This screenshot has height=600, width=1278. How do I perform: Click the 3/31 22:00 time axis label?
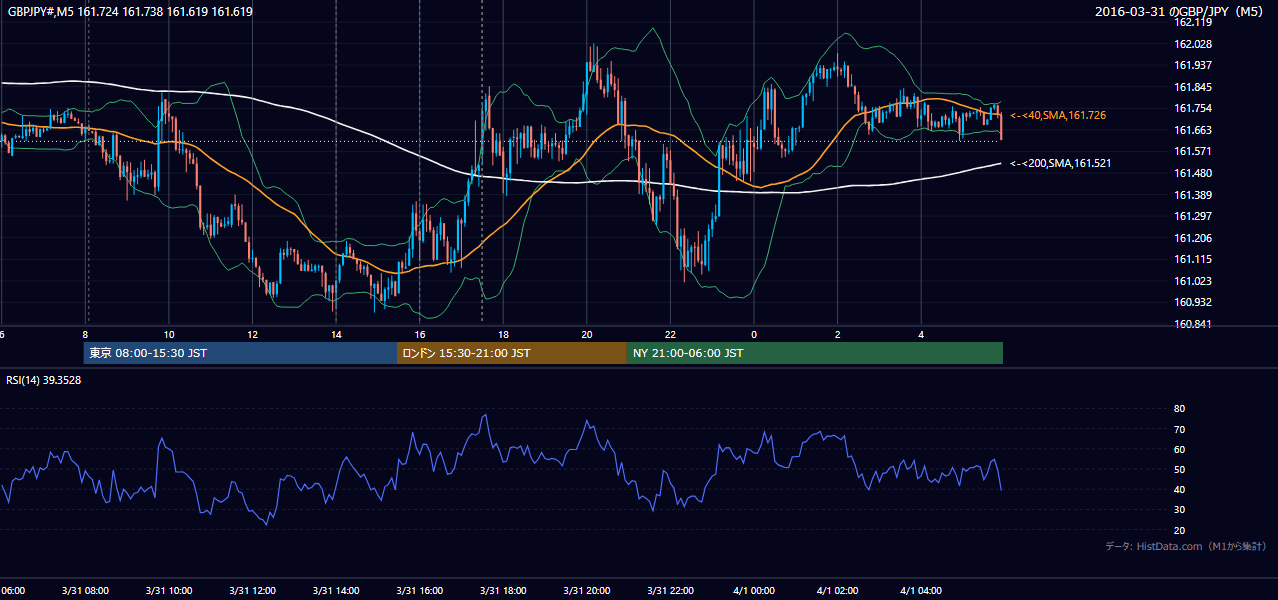coord(670,591)
